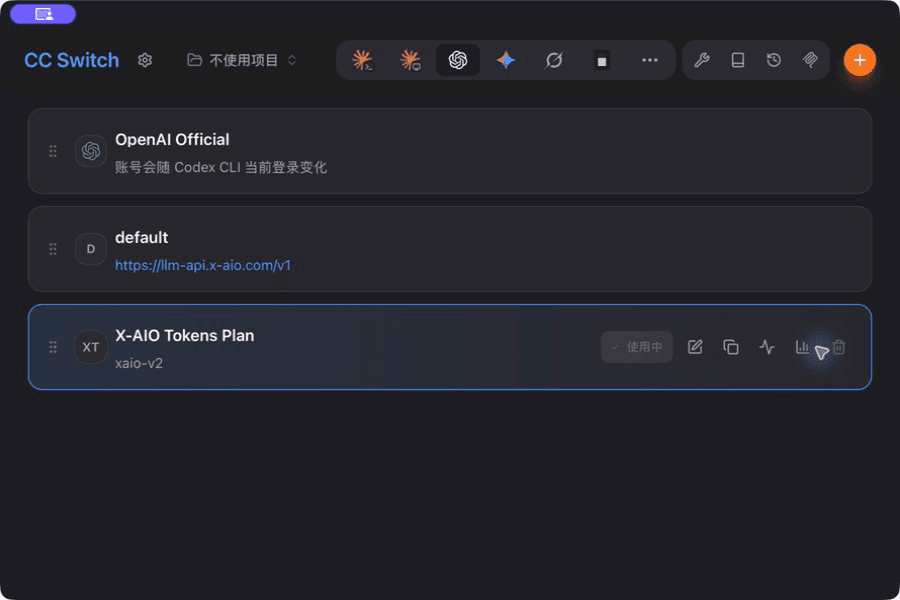Grab the drag handle of X-AIO Tokens Plan

pyautogui.click(x=53, y=347)
